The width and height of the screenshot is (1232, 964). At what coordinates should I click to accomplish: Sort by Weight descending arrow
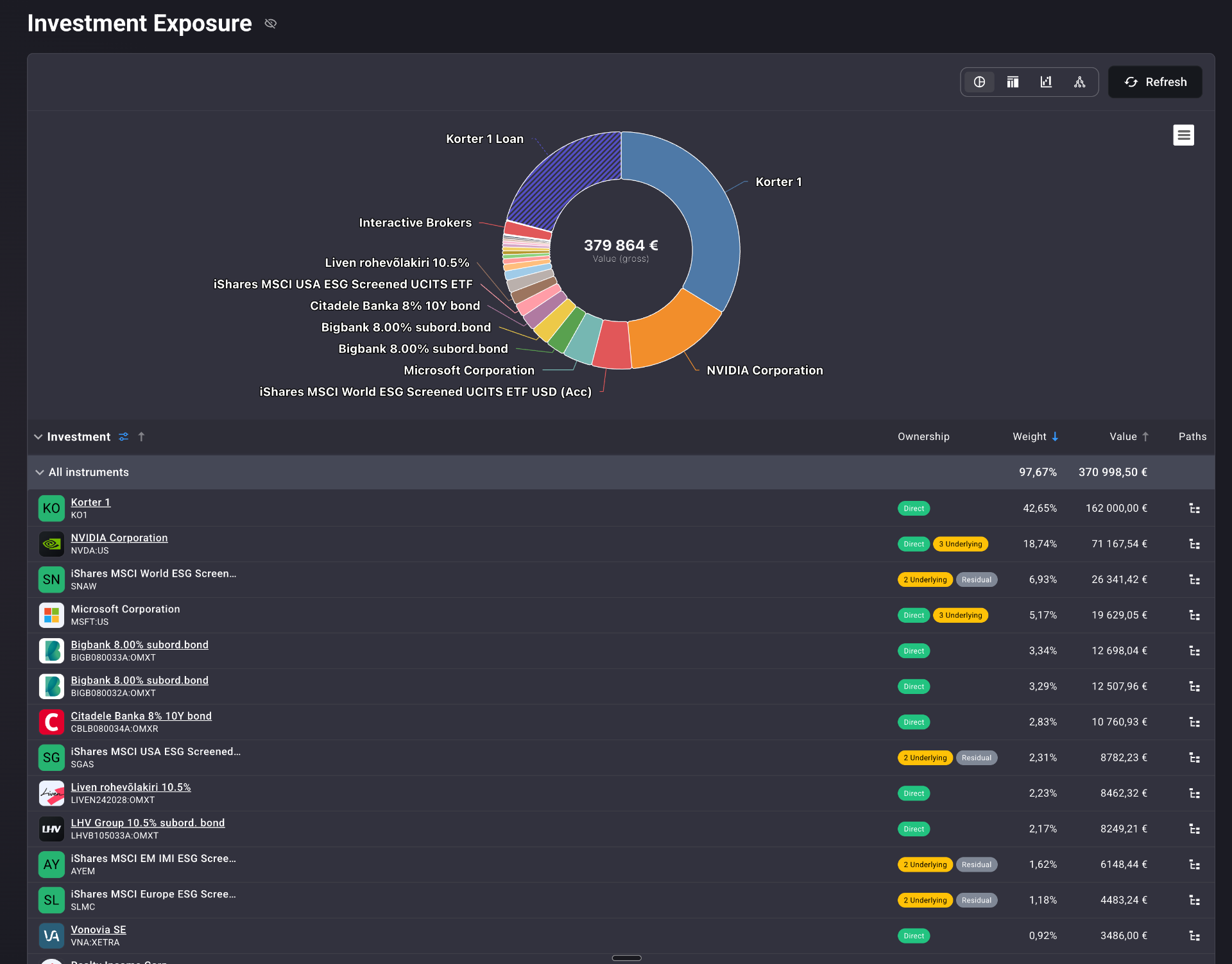click(x=1055, y=437)
